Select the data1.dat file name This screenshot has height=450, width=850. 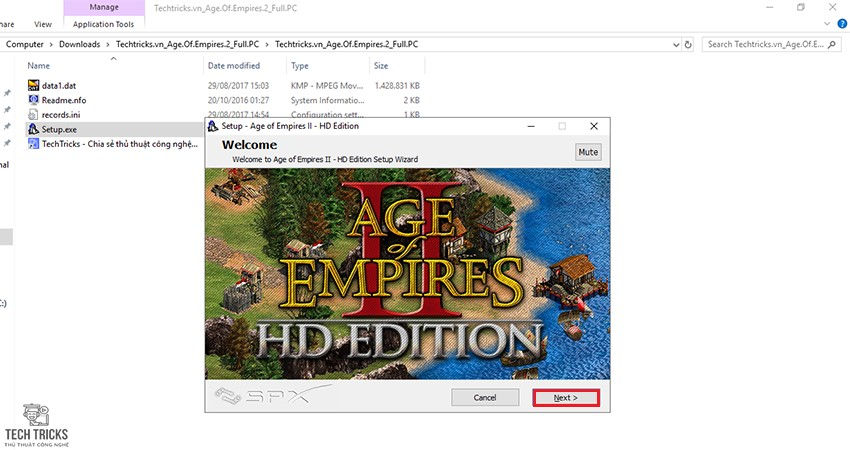[x=59, y=86]
